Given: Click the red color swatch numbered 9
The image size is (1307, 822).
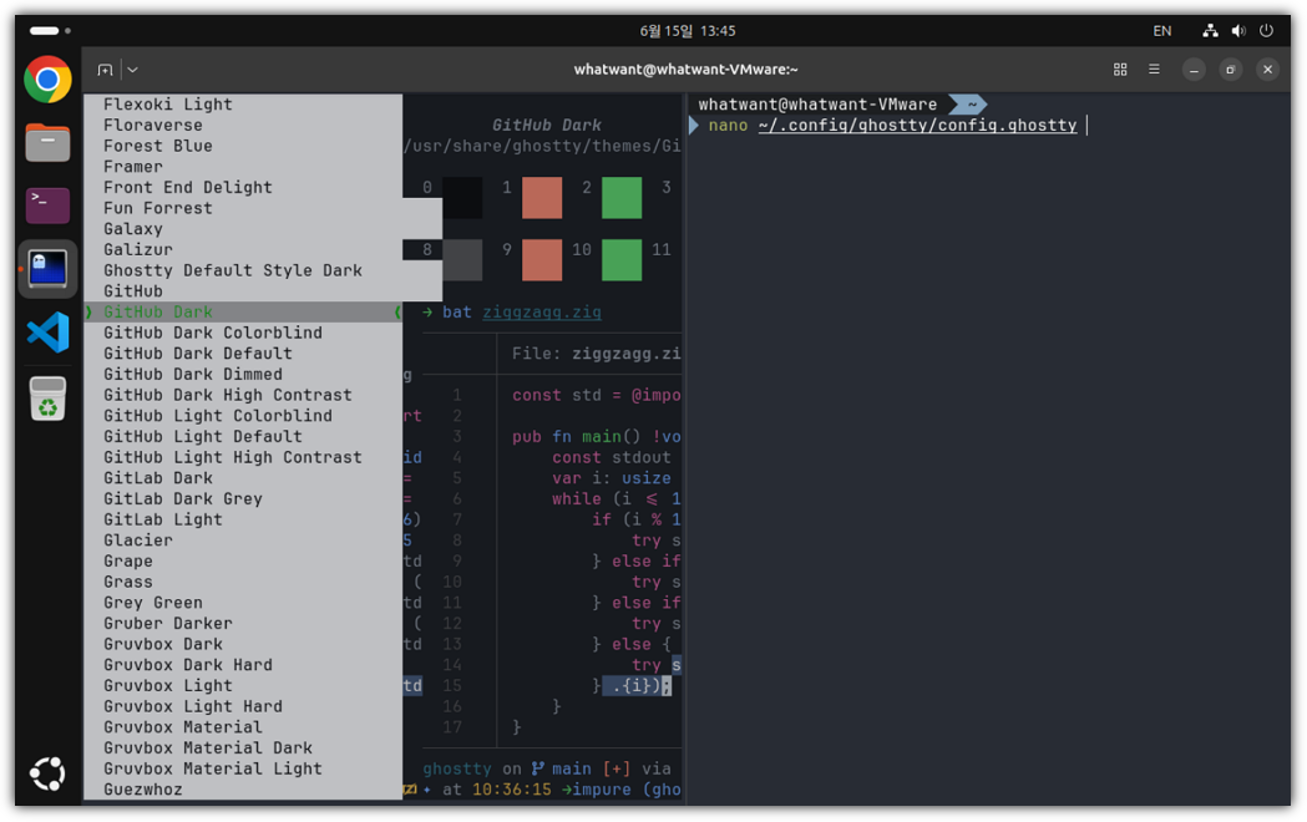Looking at the screenshot, I should coord(542,260).
